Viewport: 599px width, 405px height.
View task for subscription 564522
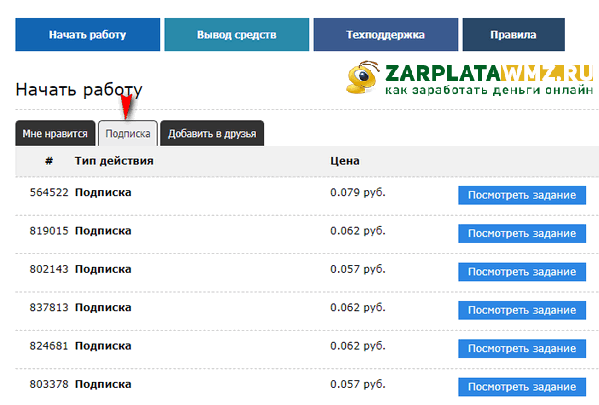[x=522, y=195]
